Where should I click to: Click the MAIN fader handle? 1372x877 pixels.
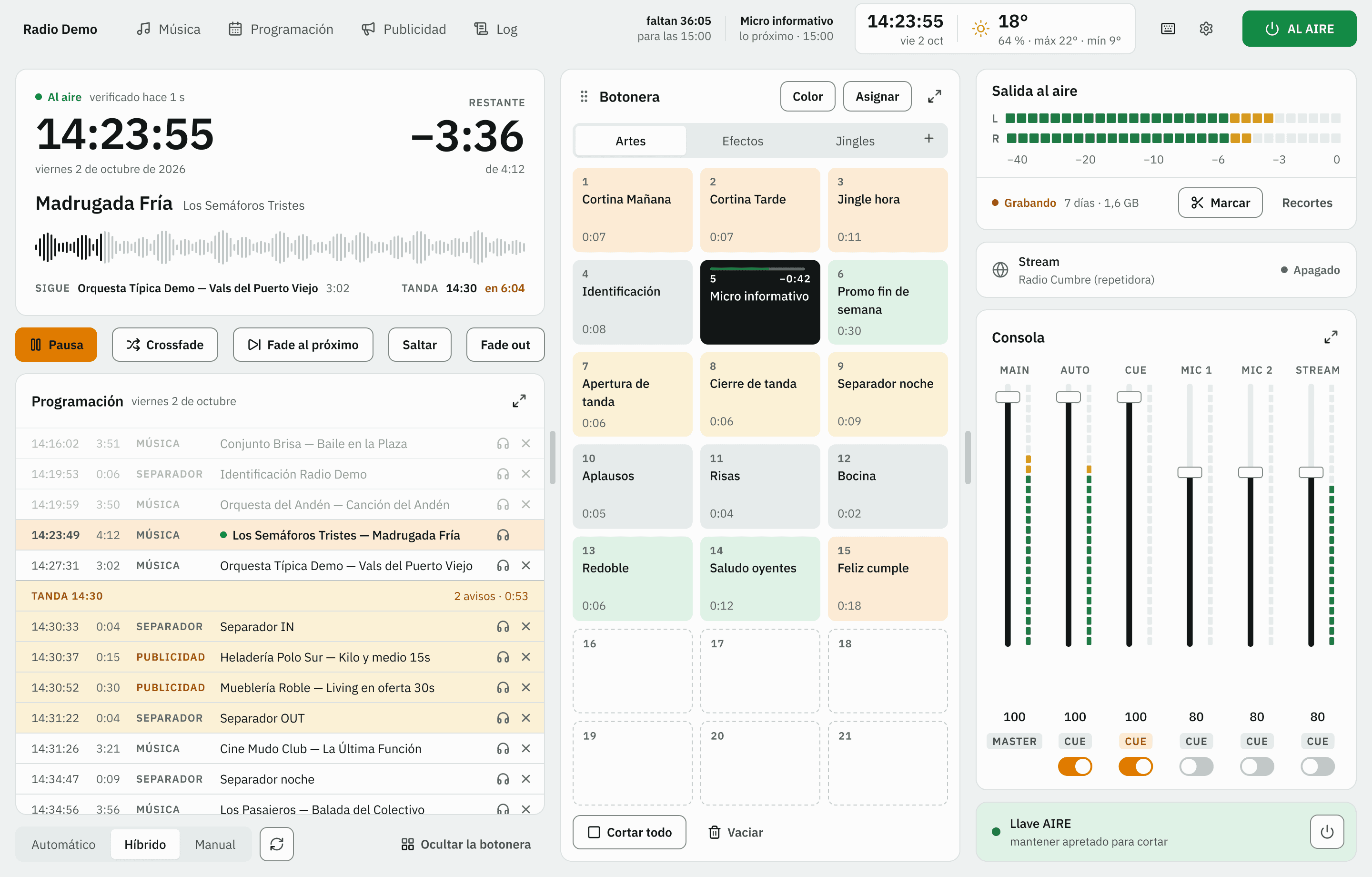point(1008,397)
